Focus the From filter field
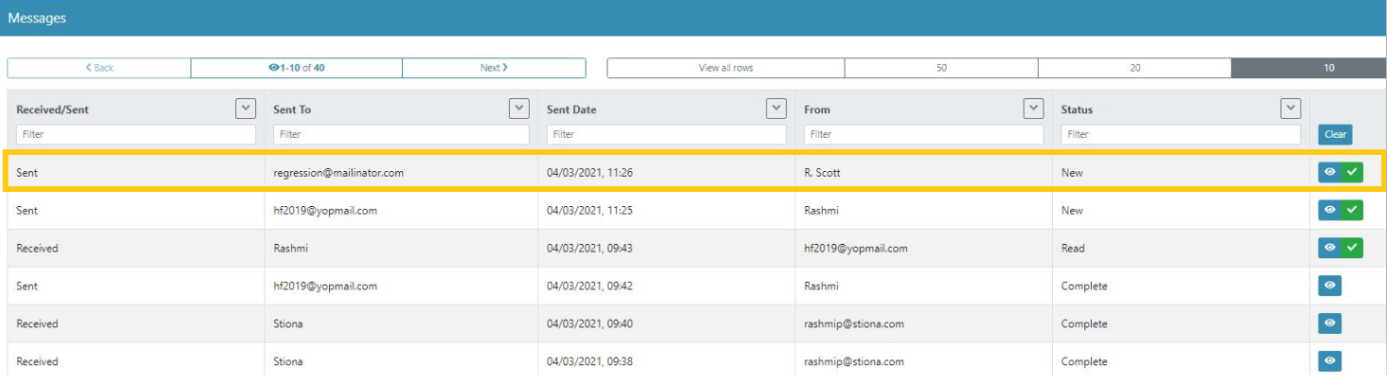 click(x=924, y=134)
